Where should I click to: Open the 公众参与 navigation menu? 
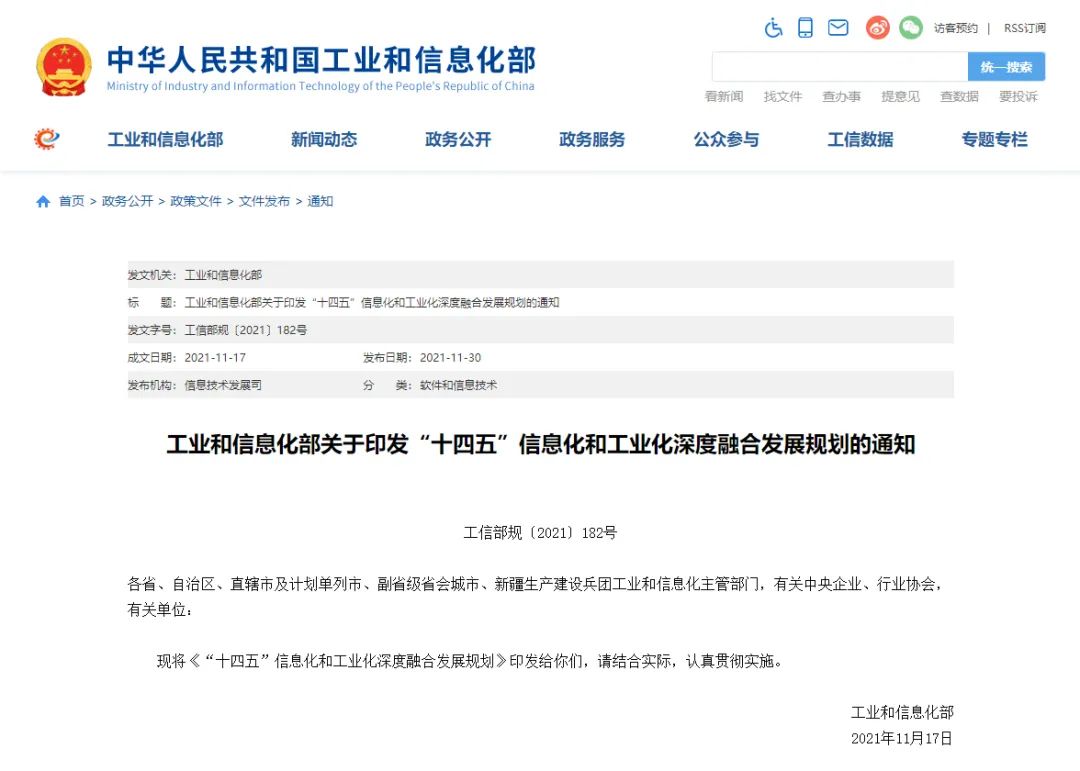pos(726,139)
